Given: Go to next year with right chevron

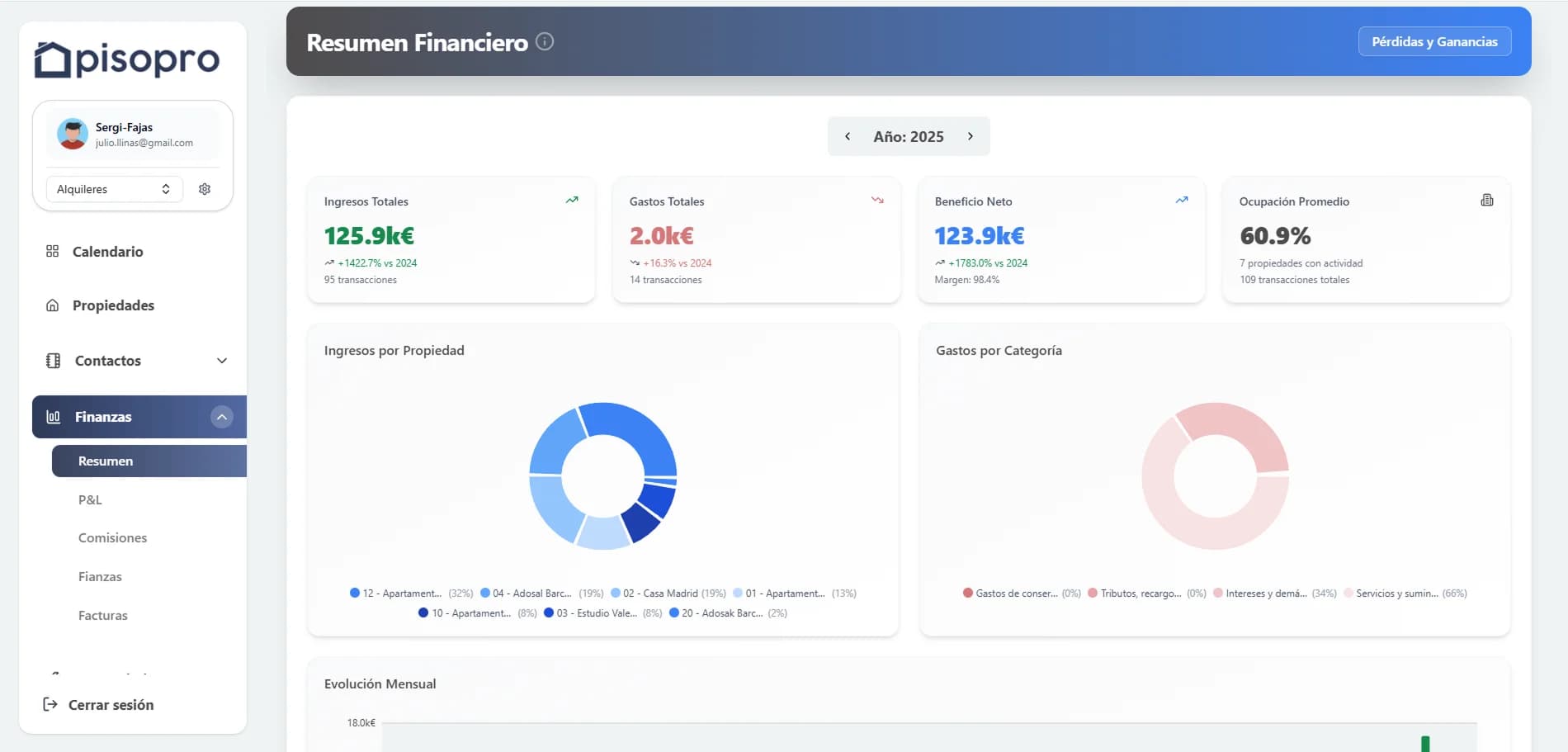Looking at the screenshot, I should (971, 136).
